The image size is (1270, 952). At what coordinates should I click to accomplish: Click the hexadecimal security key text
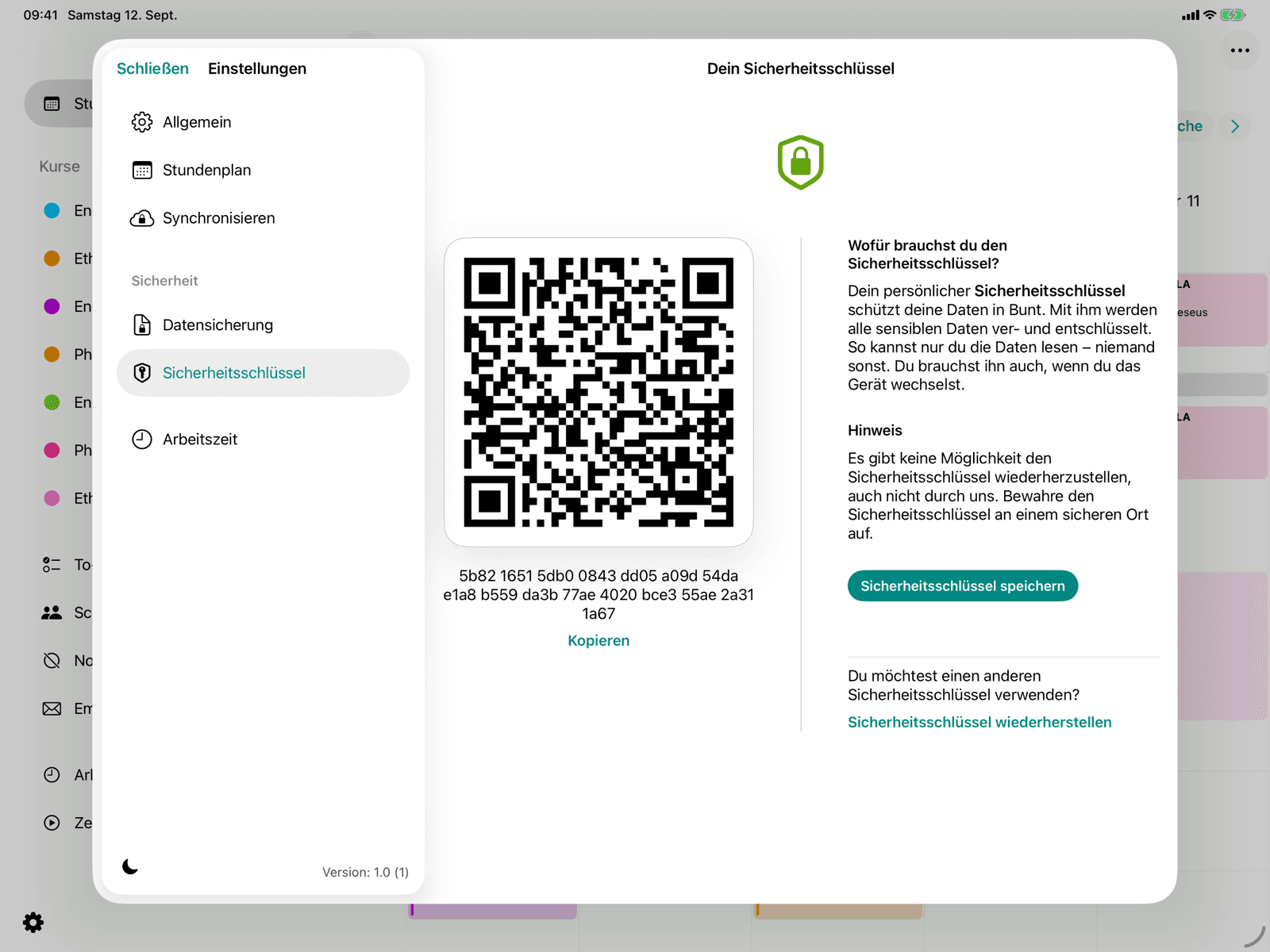598,595
